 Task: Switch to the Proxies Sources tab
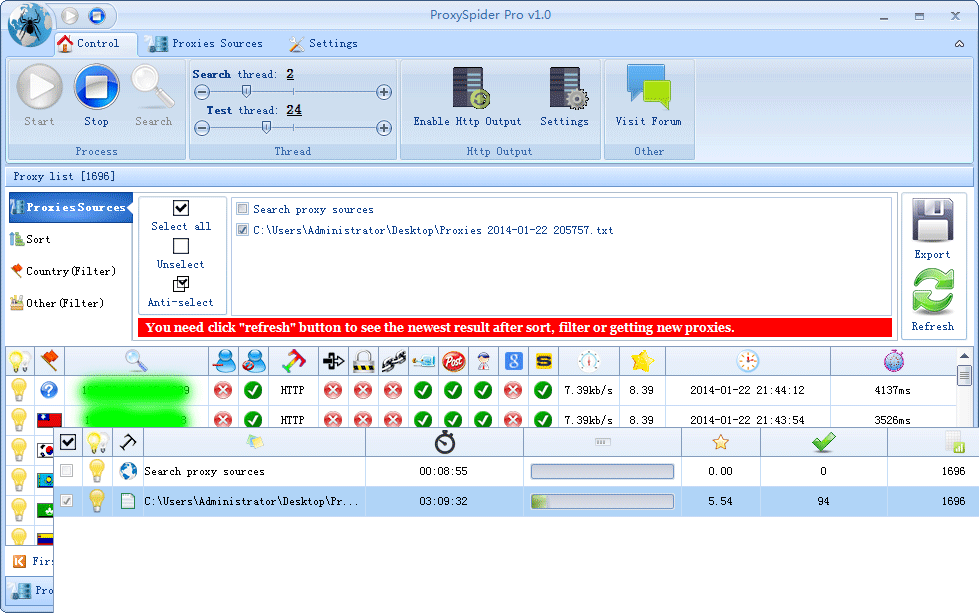pos(204,44)
